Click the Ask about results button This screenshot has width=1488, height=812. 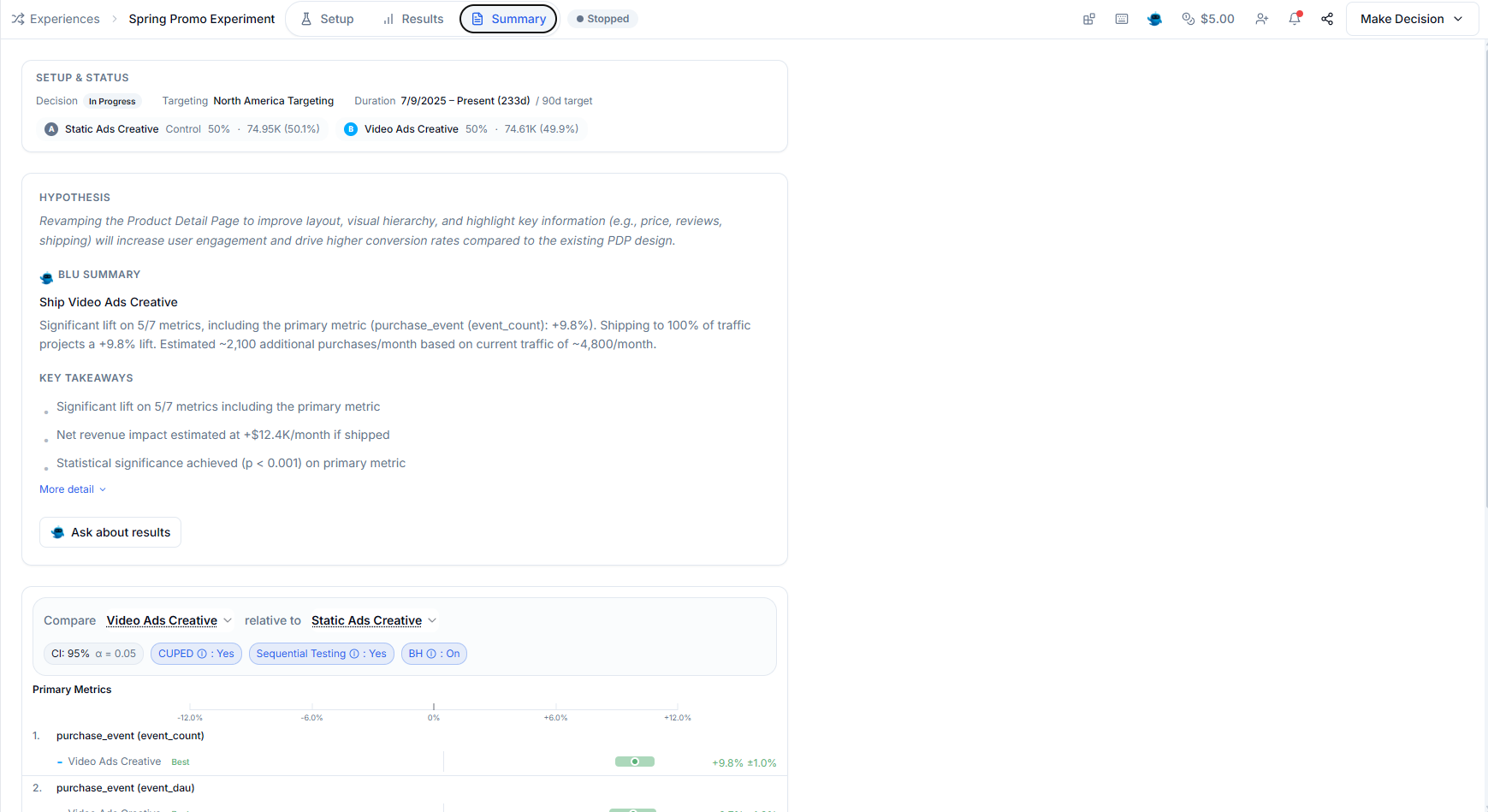click(x=110, y=531)
